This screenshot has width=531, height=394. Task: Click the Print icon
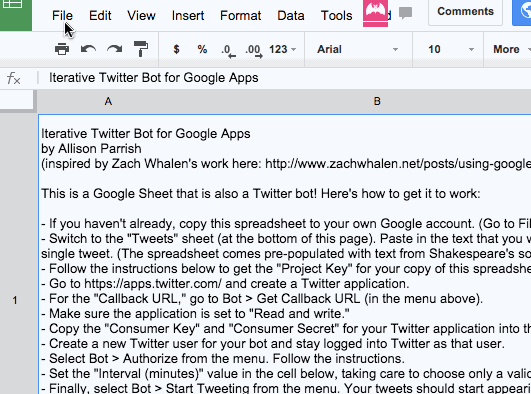62,49
